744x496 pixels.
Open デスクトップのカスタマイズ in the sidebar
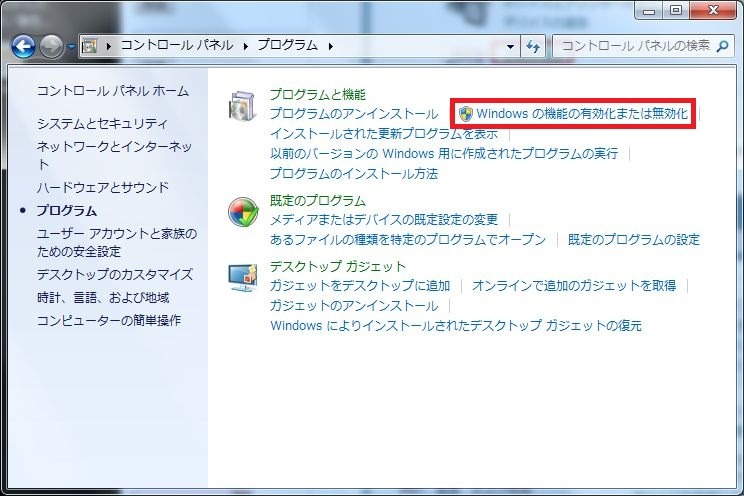pyautogui.click(x=115, y=274)
